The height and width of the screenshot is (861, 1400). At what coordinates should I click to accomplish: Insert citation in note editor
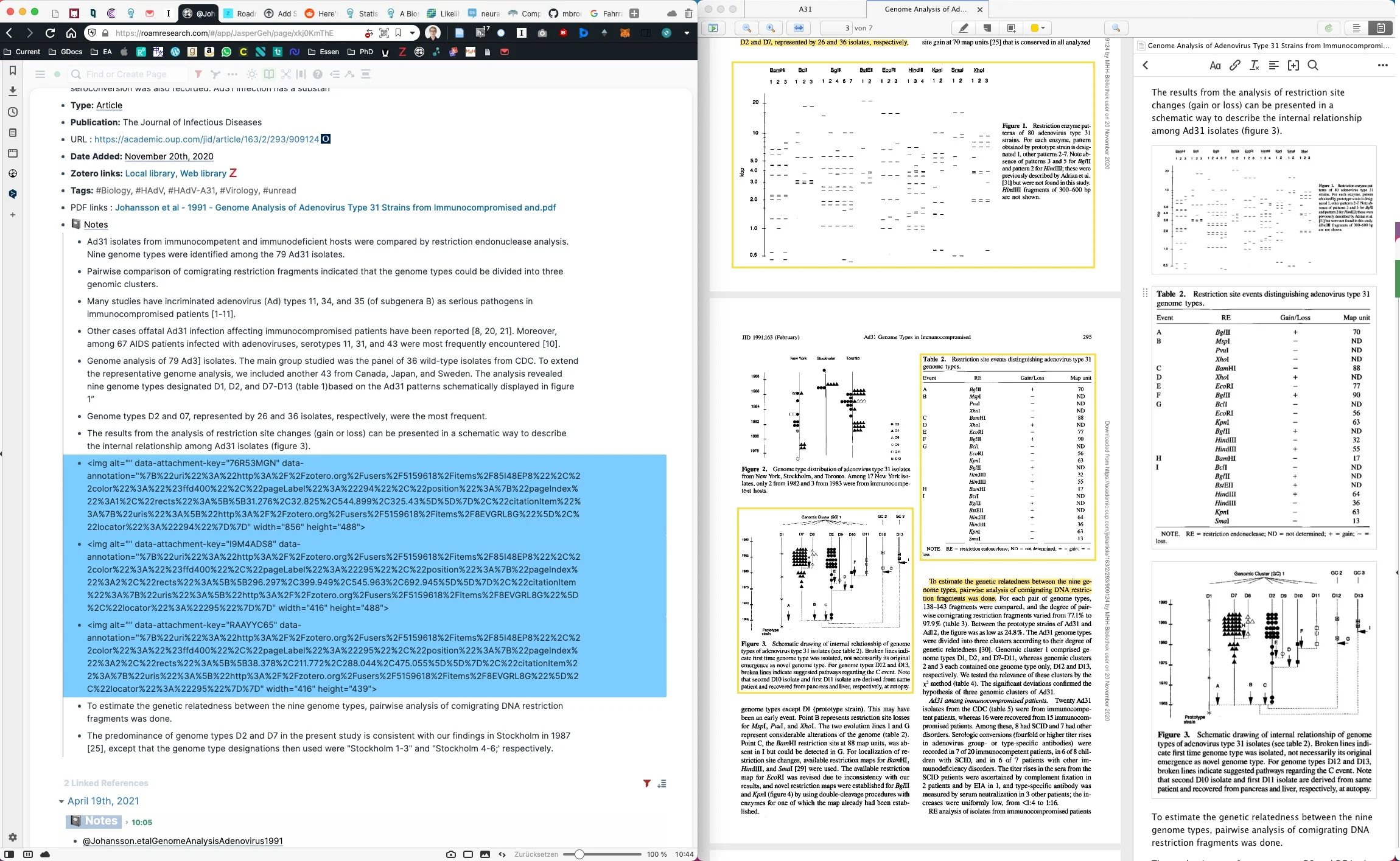click(1293, 65)
